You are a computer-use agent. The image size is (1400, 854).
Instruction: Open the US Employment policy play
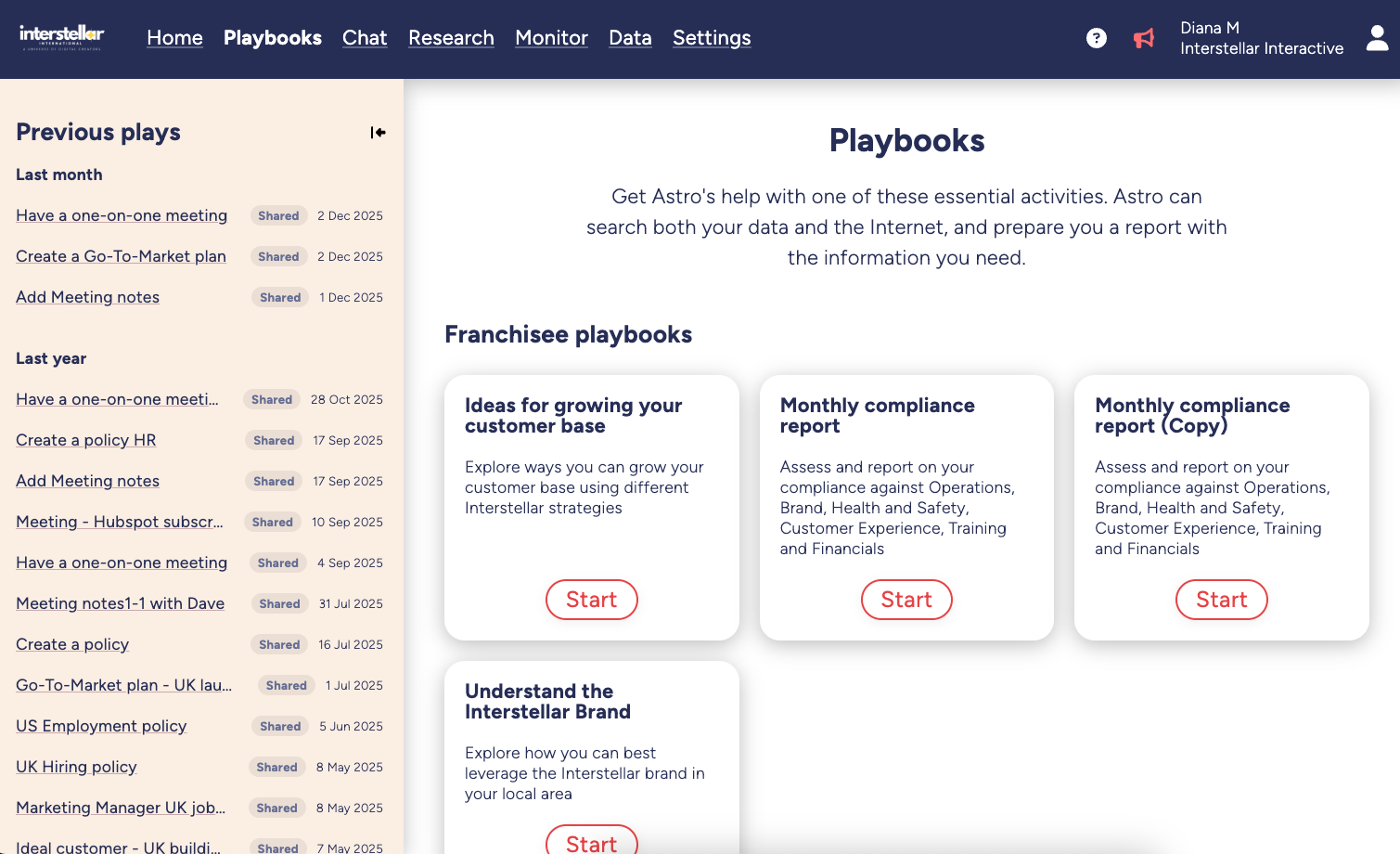coord(101,726)
